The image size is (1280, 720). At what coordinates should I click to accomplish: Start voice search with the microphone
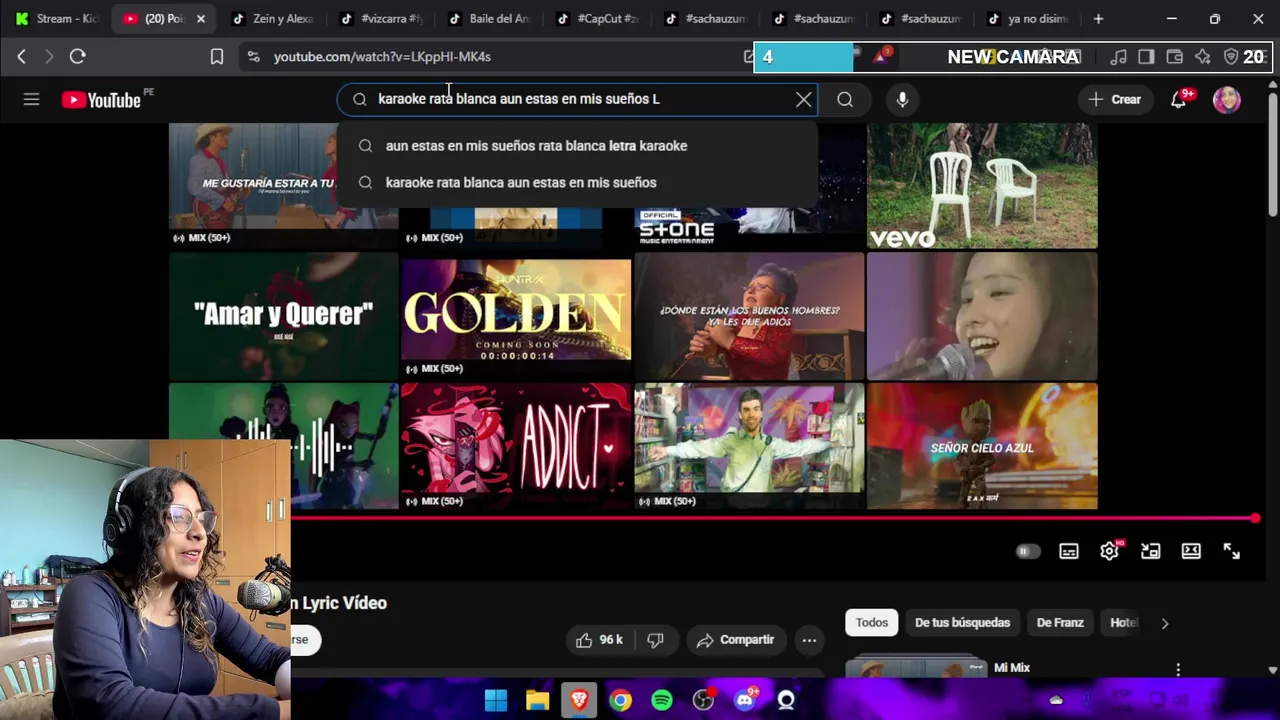(902, 99)
